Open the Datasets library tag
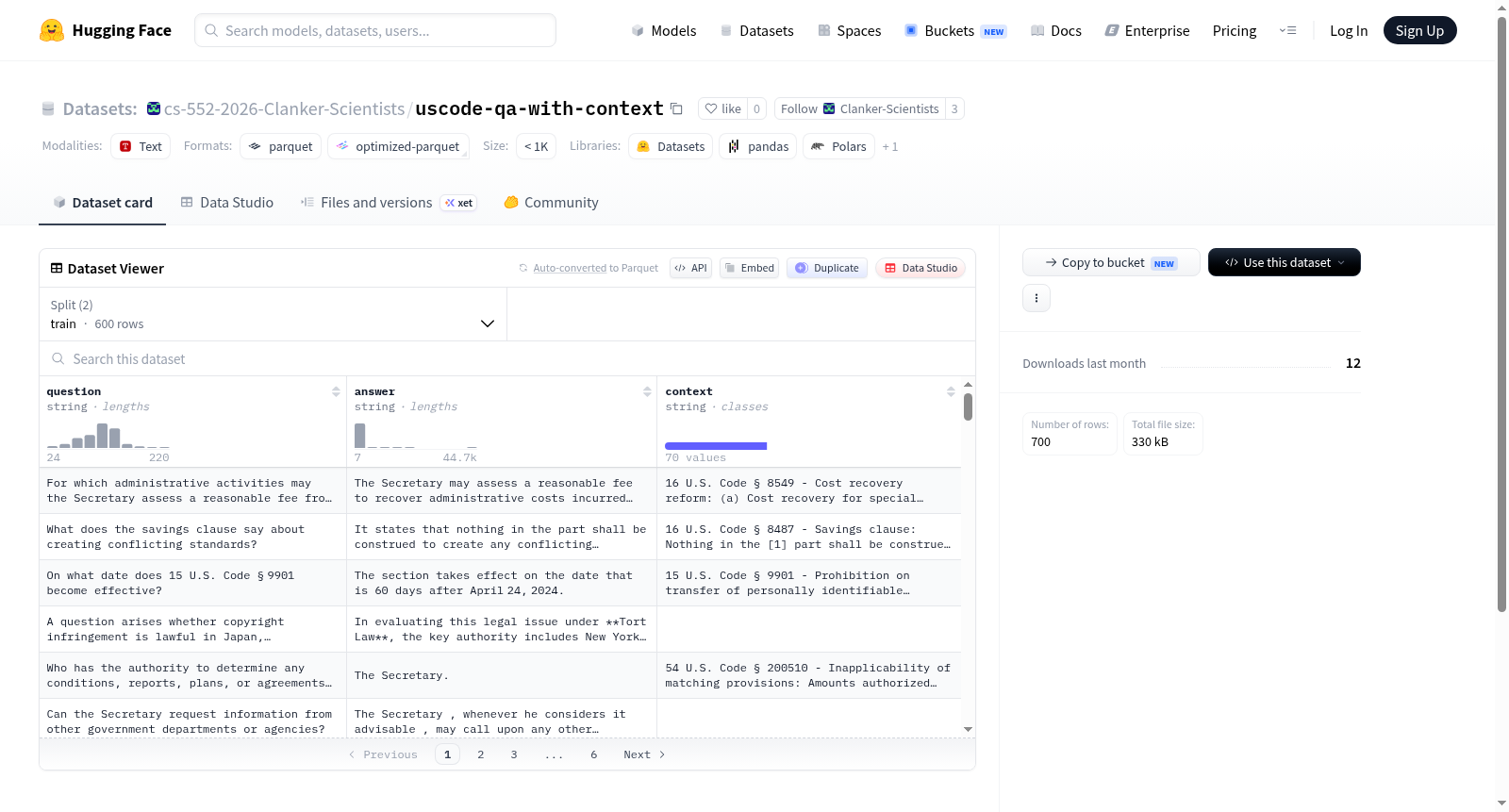This screenshot has width=1509, height=812. [671, 146]
